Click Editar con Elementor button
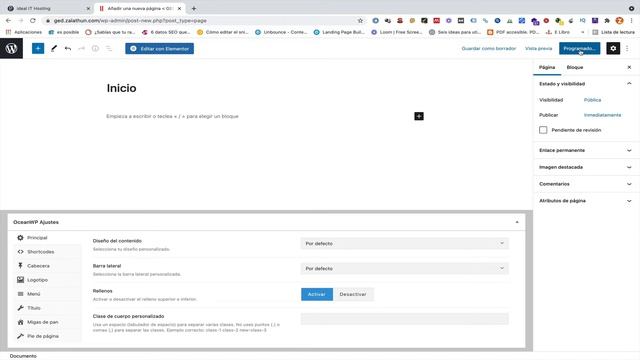 point(160,49)
